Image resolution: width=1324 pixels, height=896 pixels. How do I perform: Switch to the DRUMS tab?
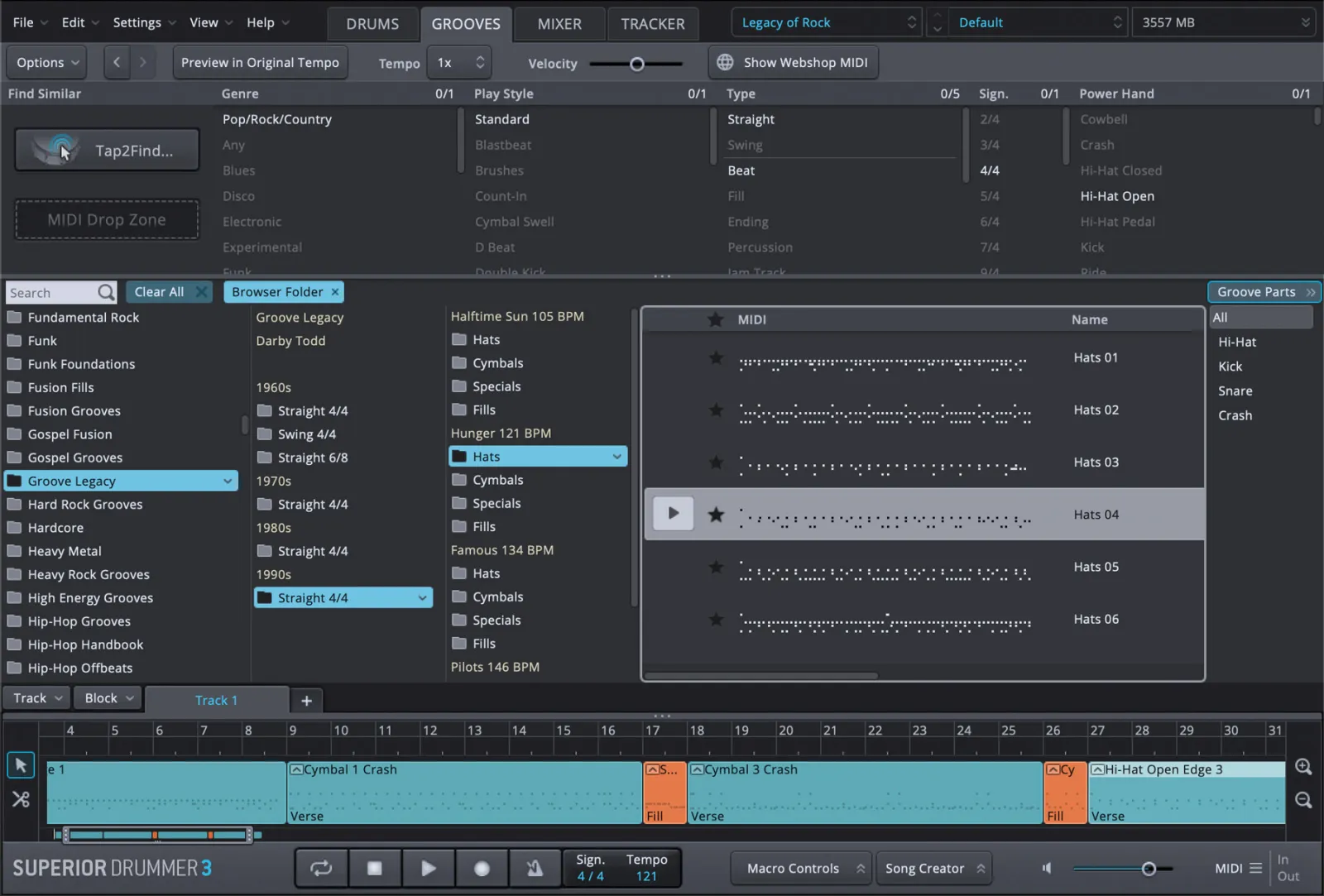[x=372, y=24]
